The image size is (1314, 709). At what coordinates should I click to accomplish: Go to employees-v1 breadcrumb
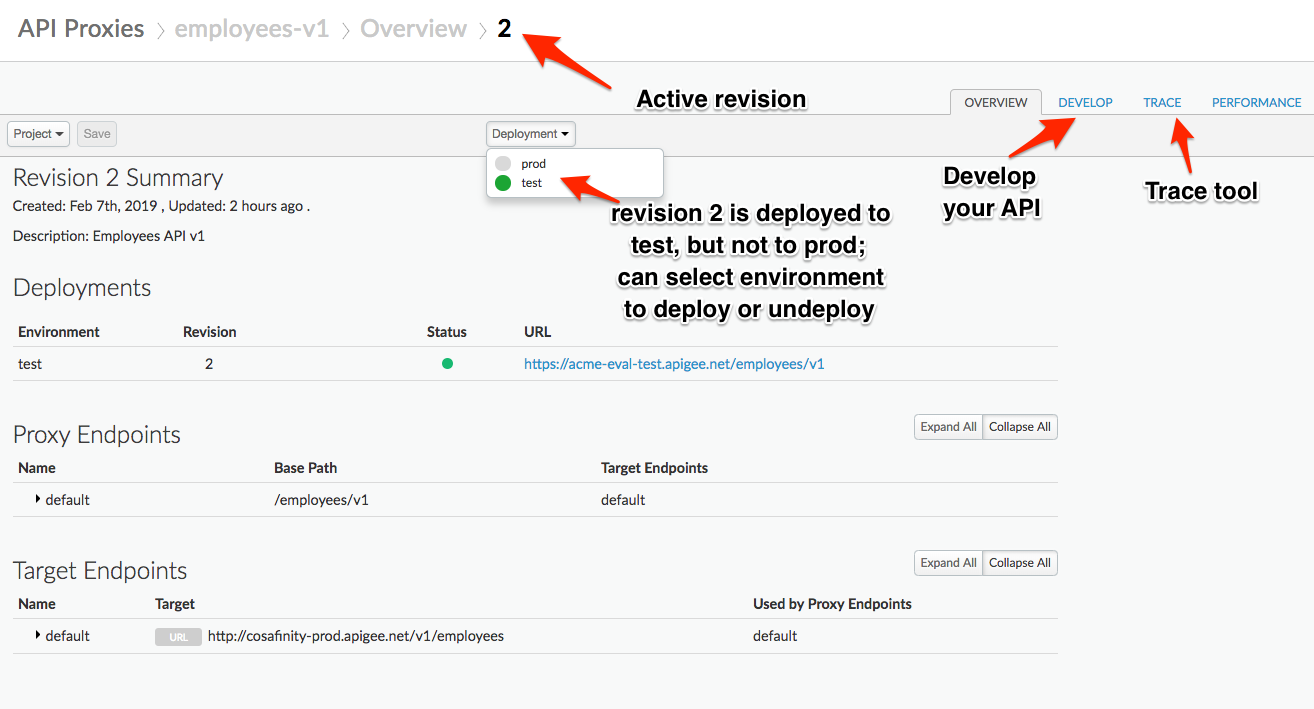tap(251, 29)
